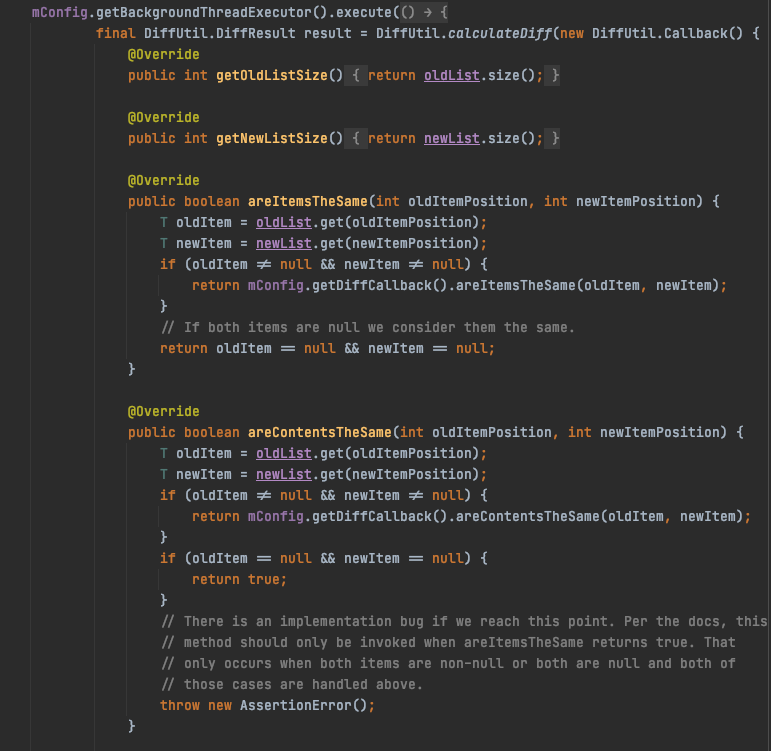Click the 'final' keyword
This screenshot has height=751, width=771.
coord(116,33)
